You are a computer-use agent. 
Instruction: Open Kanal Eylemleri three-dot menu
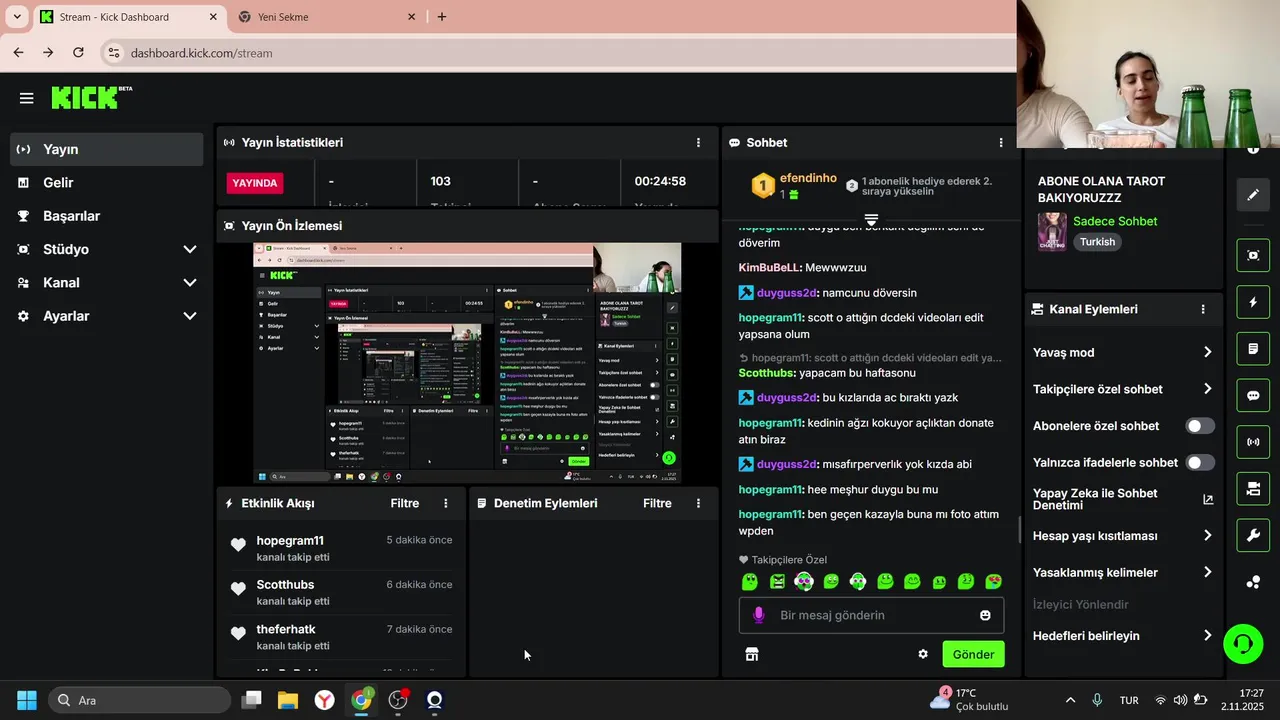click(1203, 310)
